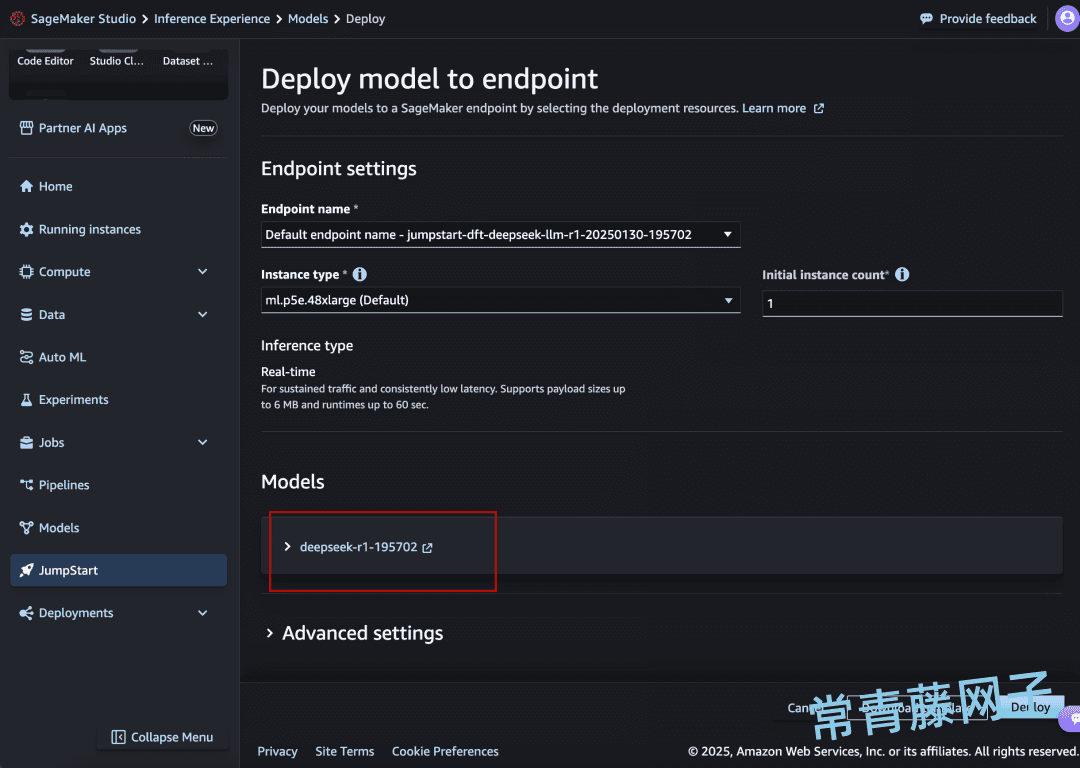
Task: Go to Models breadcrumb
Action: [x=308, y=19]
